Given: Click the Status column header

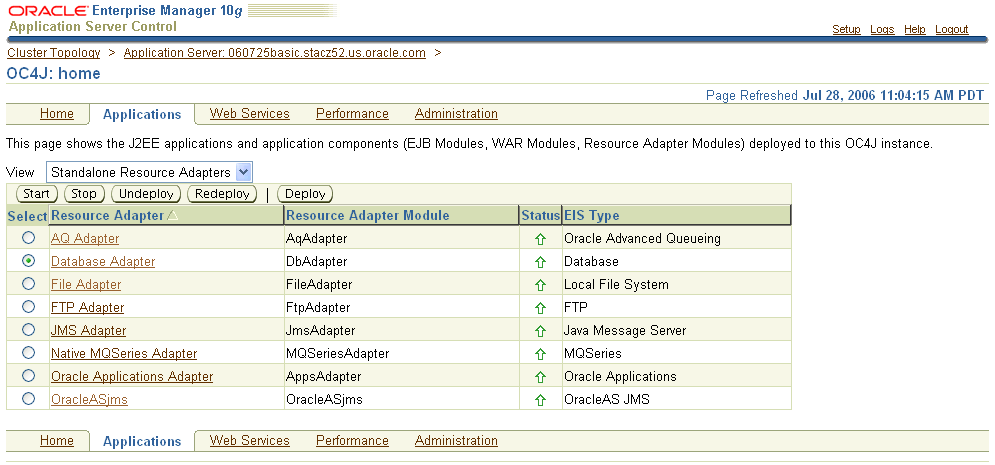Looking at the screenshot, I should tap(541, 216).
